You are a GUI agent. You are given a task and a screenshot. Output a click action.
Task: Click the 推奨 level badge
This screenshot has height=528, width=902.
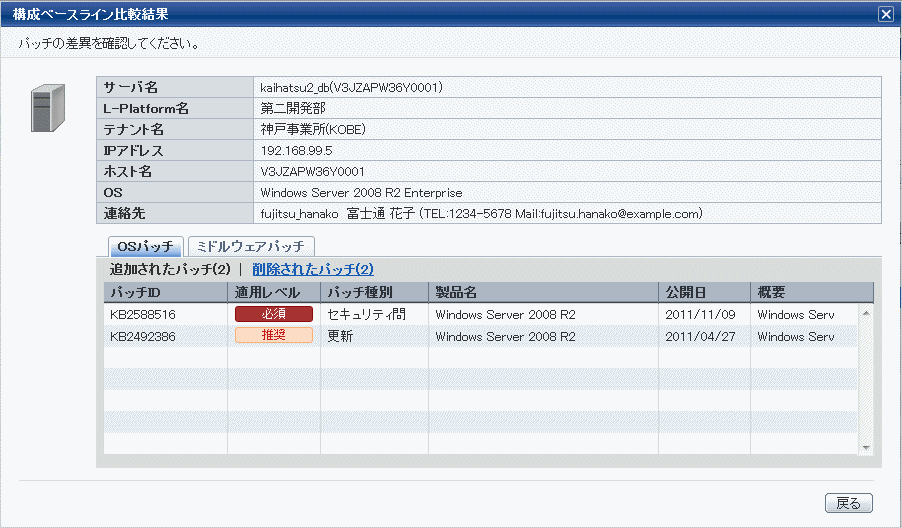point(274,335)
